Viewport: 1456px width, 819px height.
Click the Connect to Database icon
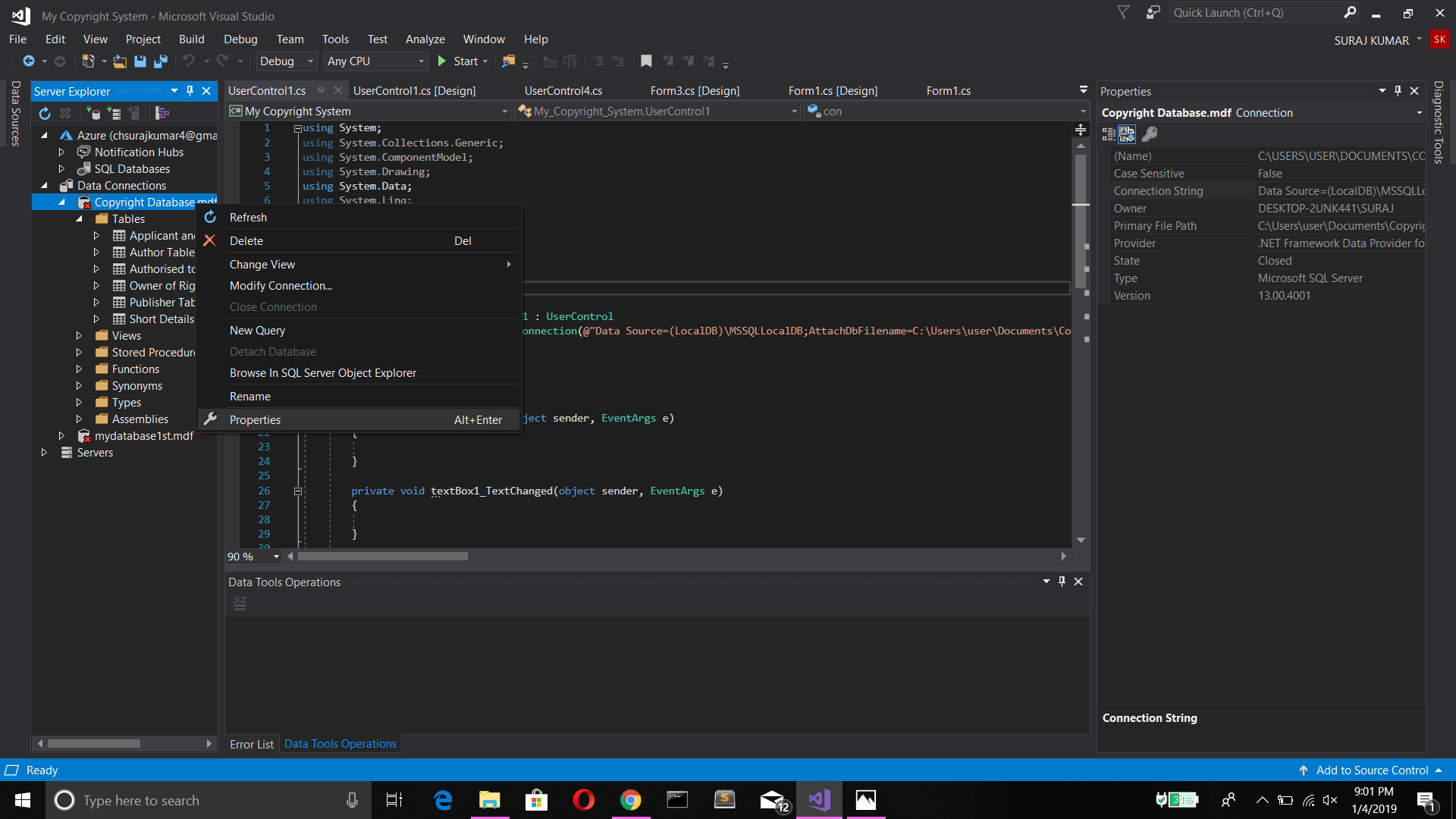[93, 114]
